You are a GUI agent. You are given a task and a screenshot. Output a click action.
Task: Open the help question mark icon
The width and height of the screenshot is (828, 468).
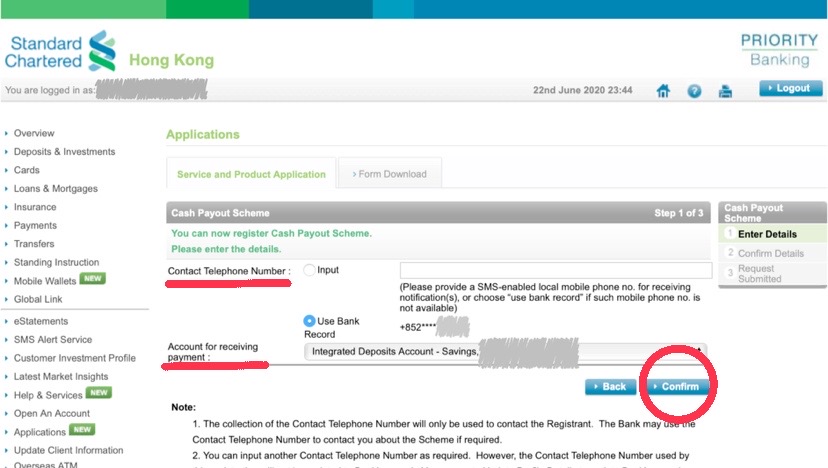click(694, 91)
